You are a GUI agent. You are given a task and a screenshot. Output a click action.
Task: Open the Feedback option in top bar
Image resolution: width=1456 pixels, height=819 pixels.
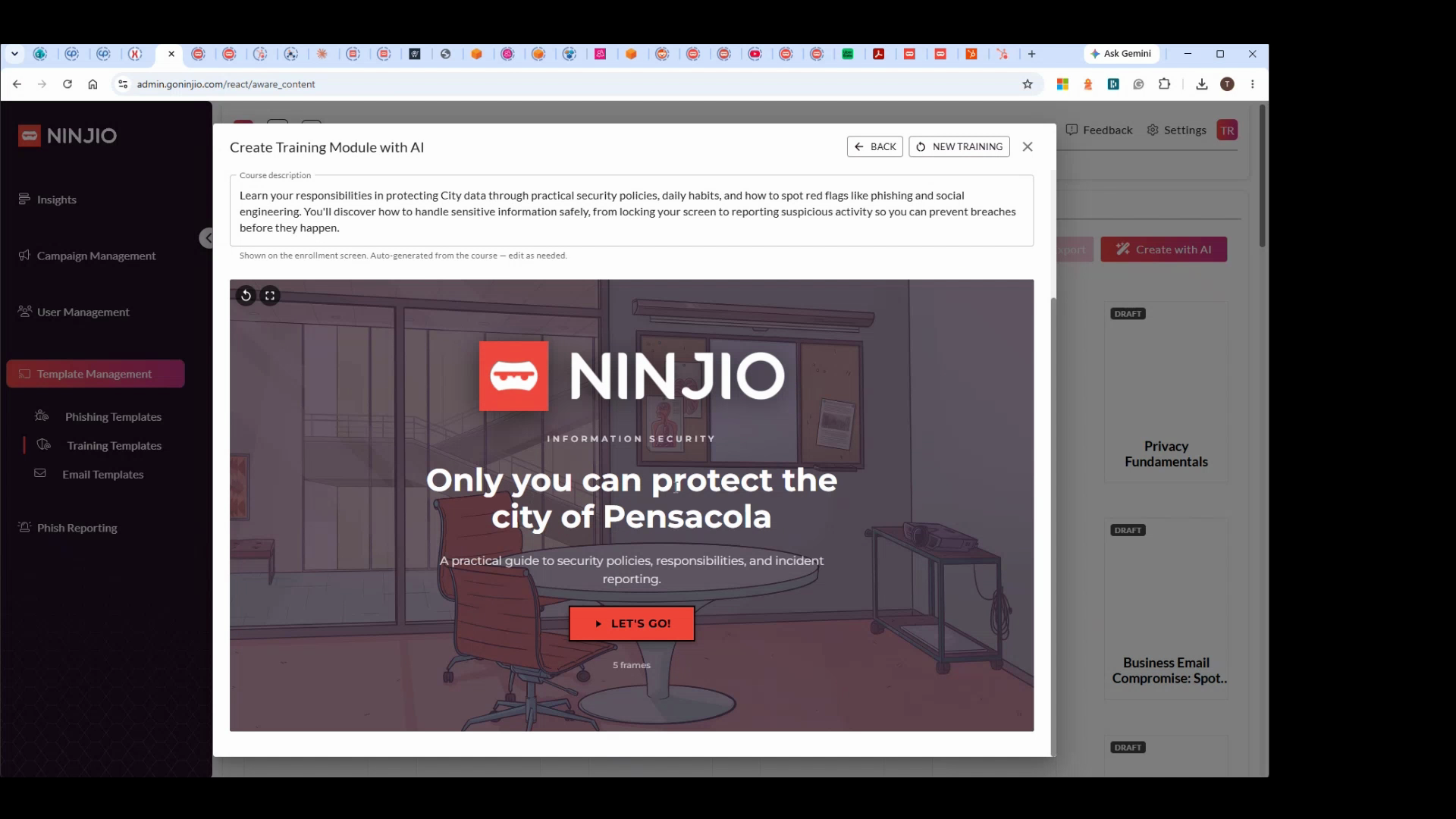pyautogui.click(x=1099, y=130)
